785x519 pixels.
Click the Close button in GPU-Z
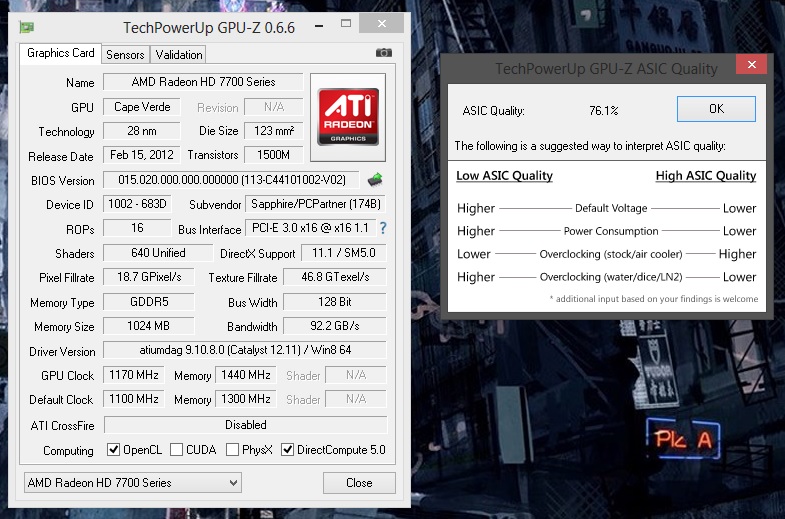[359, 482]
